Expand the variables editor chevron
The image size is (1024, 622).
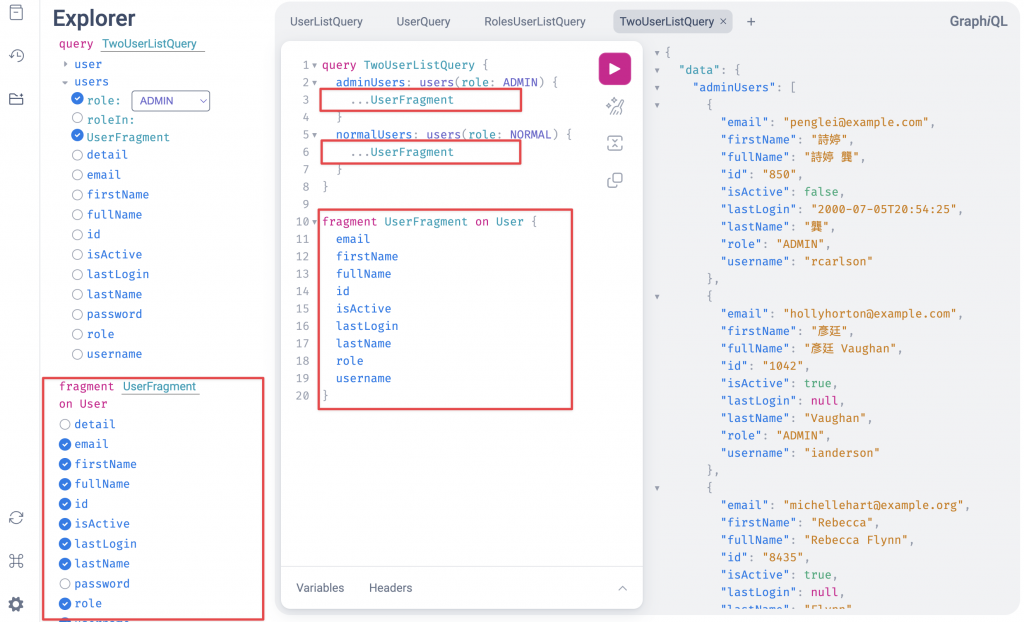(x=622, y=588)
